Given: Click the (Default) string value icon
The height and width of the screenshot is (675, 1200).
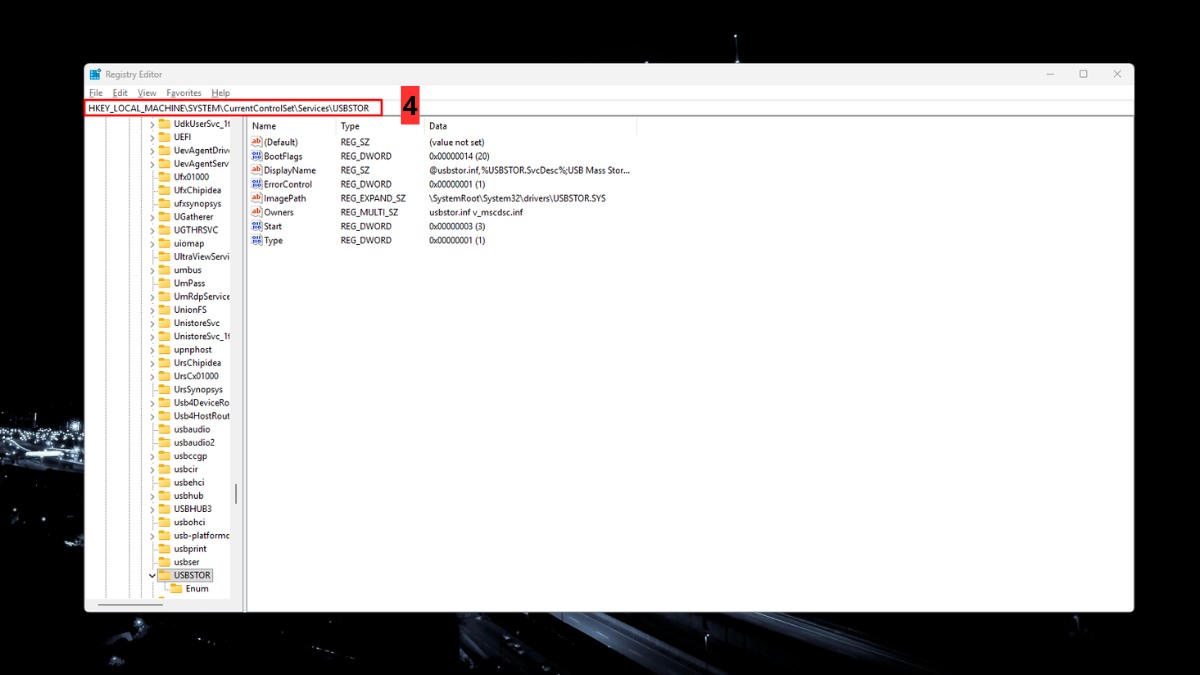Looking at the screenshot, I should click(257, 142).
